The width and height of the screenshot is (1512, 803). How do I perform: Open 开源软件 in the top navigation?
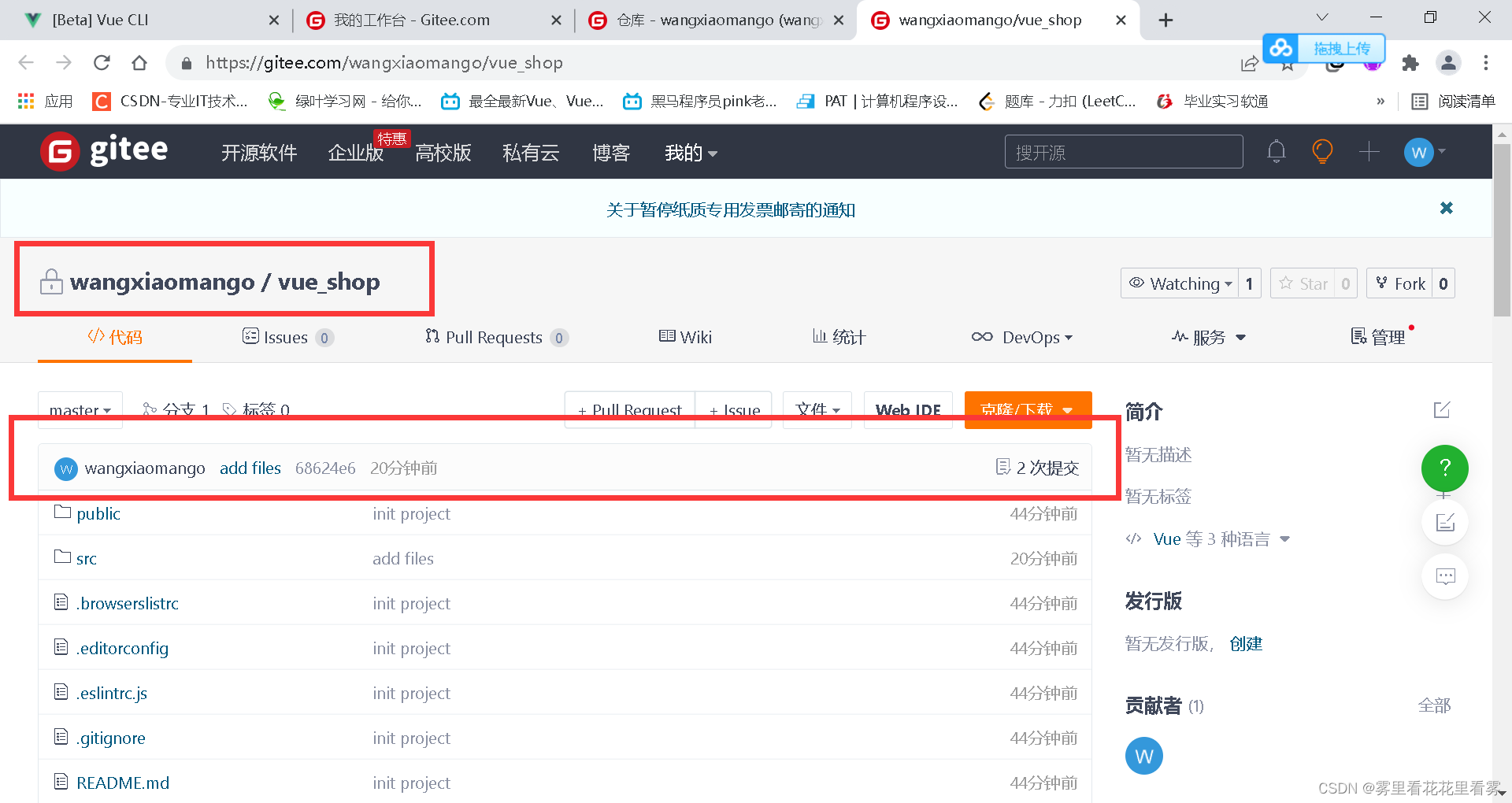click(259, 153)
